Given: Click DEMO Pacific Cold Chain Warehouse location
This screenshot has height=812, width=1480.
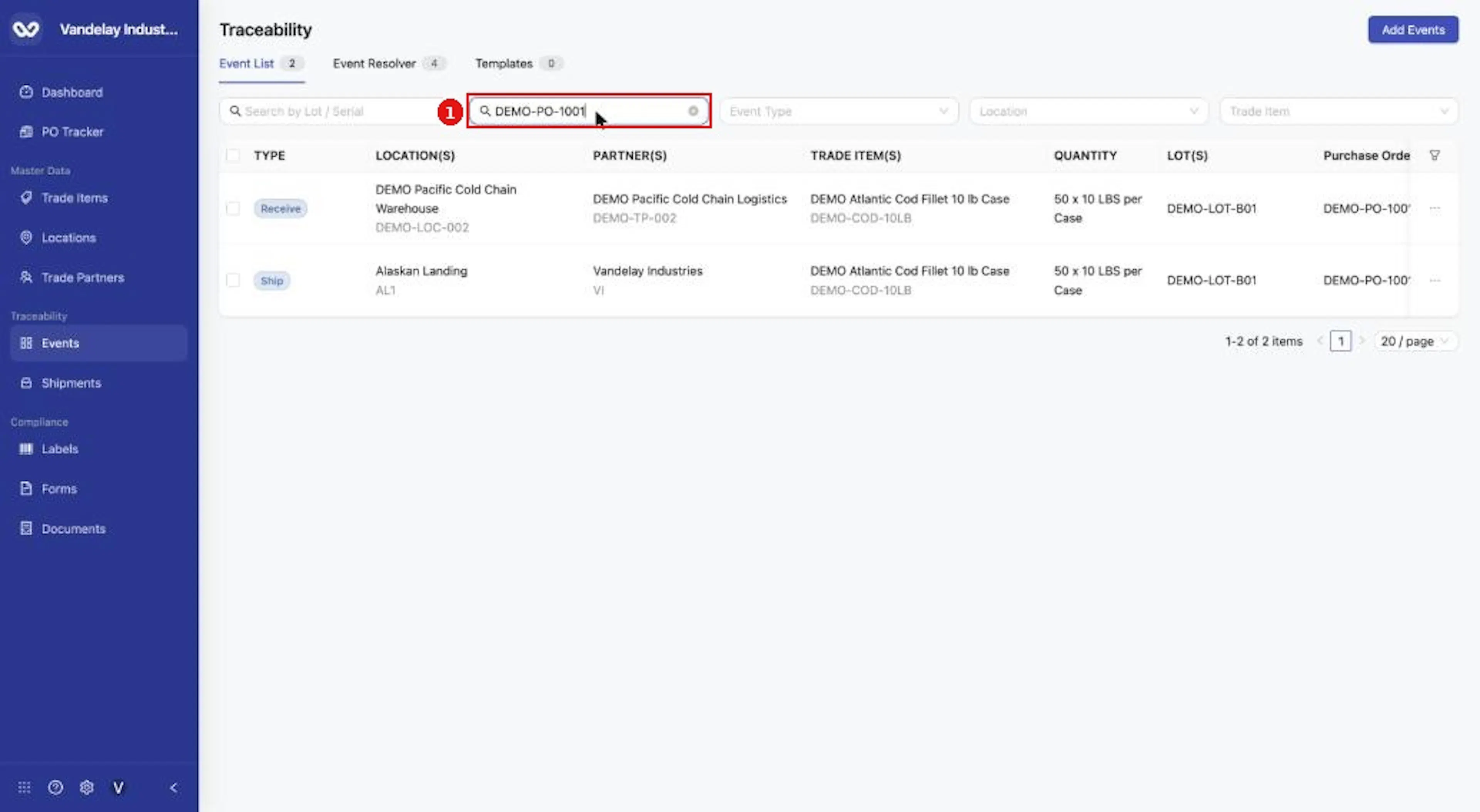Looking at the screenshot, I should click(x=446, y=199).
